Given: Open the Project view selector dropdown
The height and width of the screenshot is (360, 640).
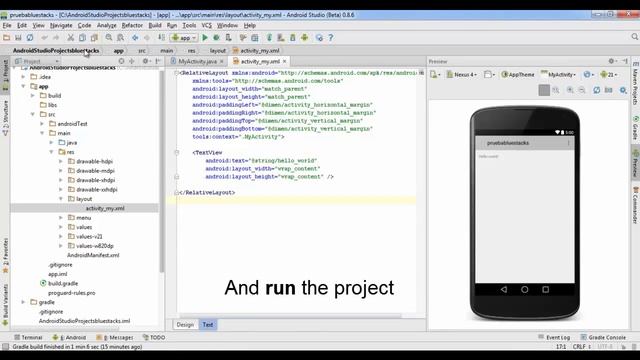Looking at the screenshot, I should tap(37, 61).
